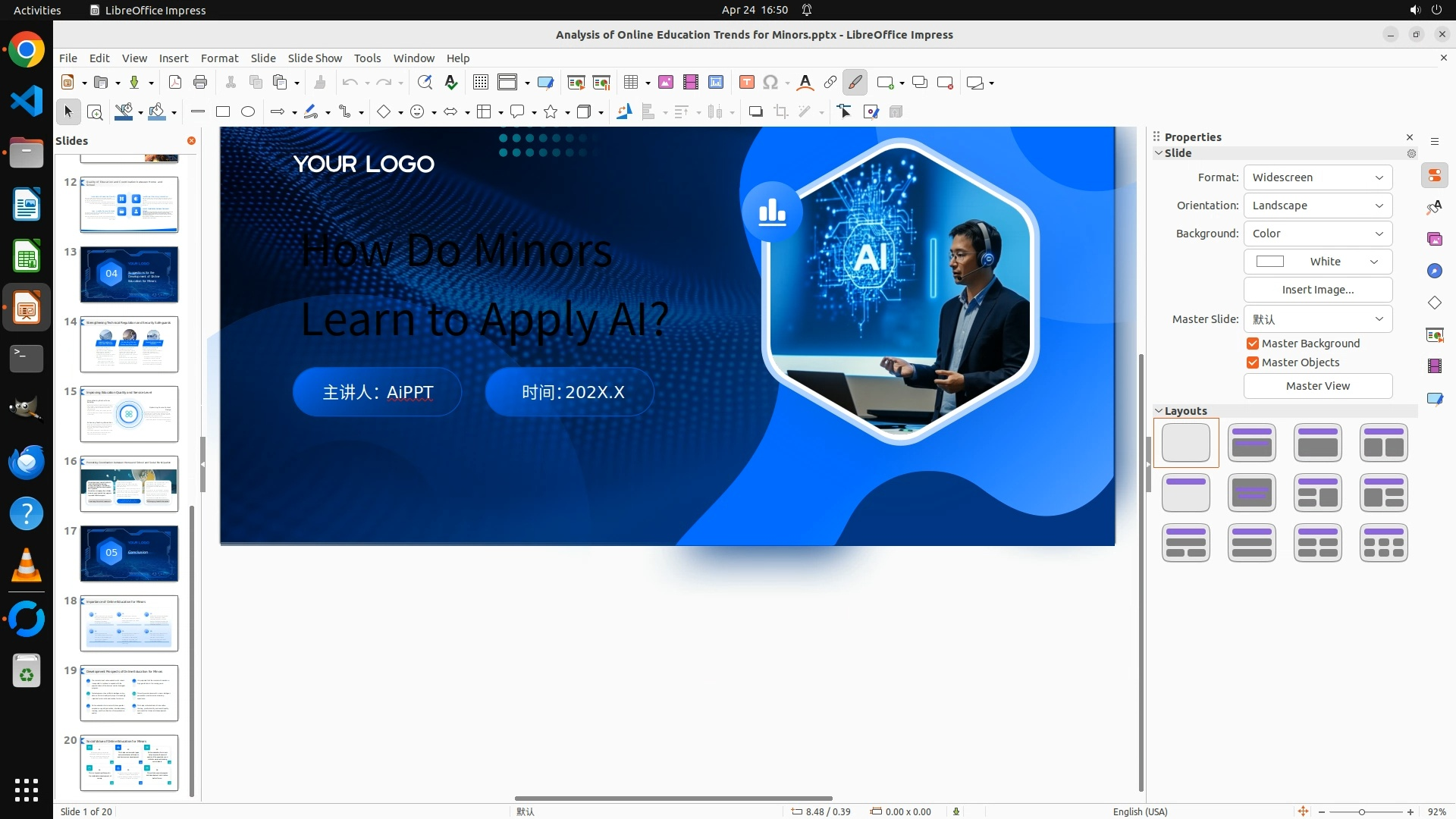
Task: Open the Gallery sidebar panel icon
Action: coord(1434,240)
